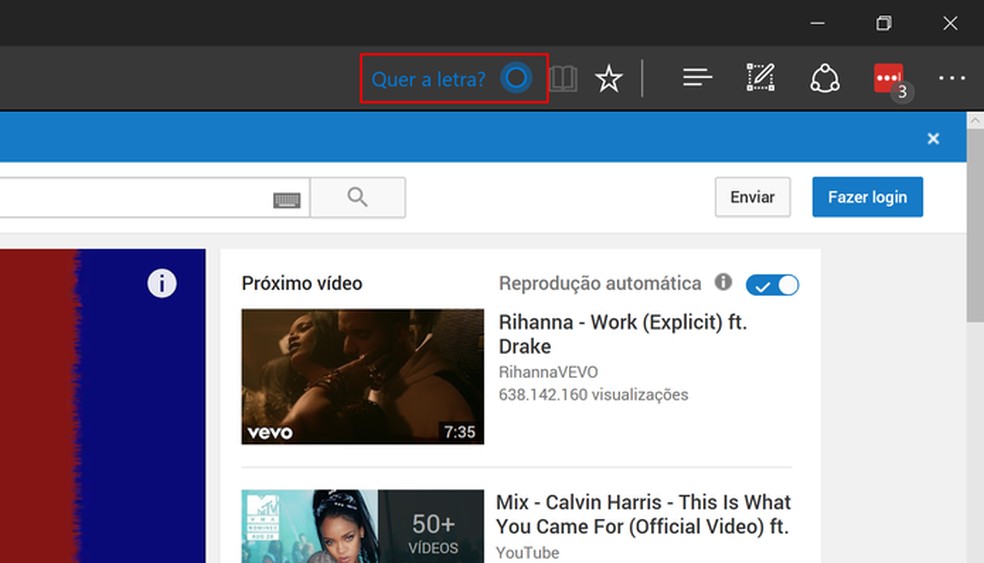This screenshot has height=563, width=984.
Task: Click the 'Próximo vídeo' heading
Action: 302,284
